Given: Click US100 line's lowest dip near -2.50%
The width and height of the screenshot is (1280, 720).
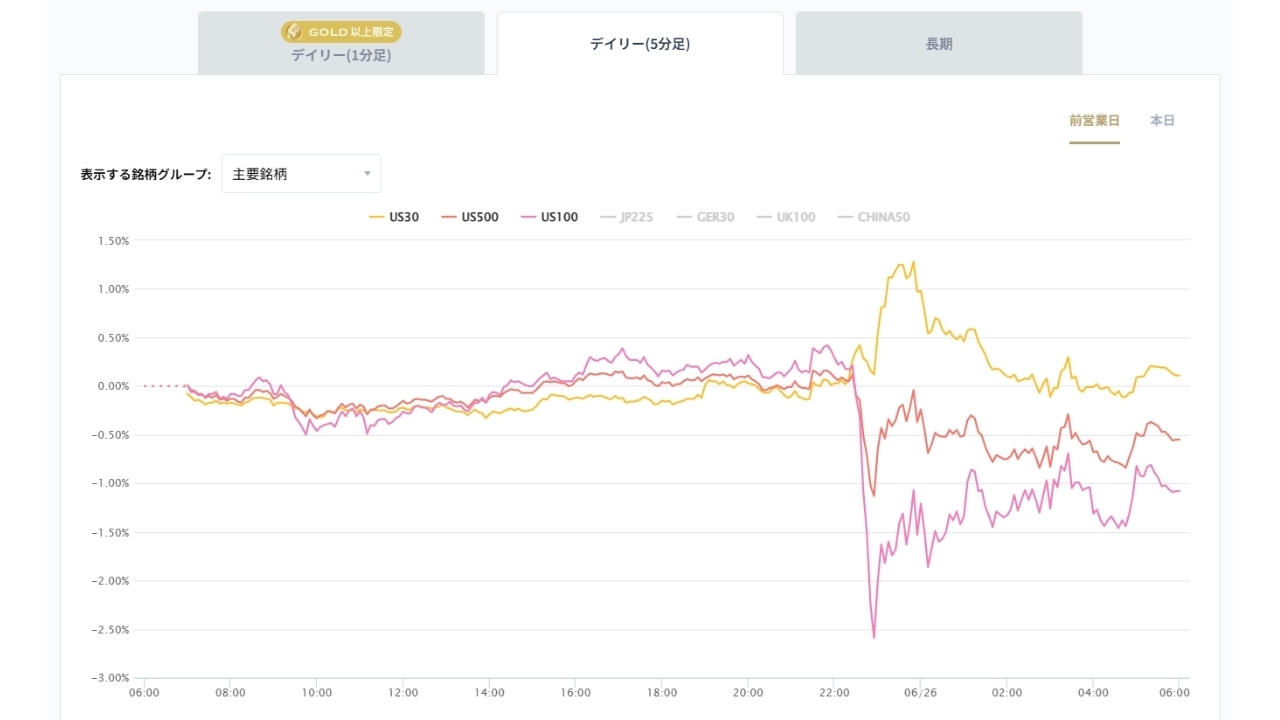Looking at the screenshot, I should 874,637.
